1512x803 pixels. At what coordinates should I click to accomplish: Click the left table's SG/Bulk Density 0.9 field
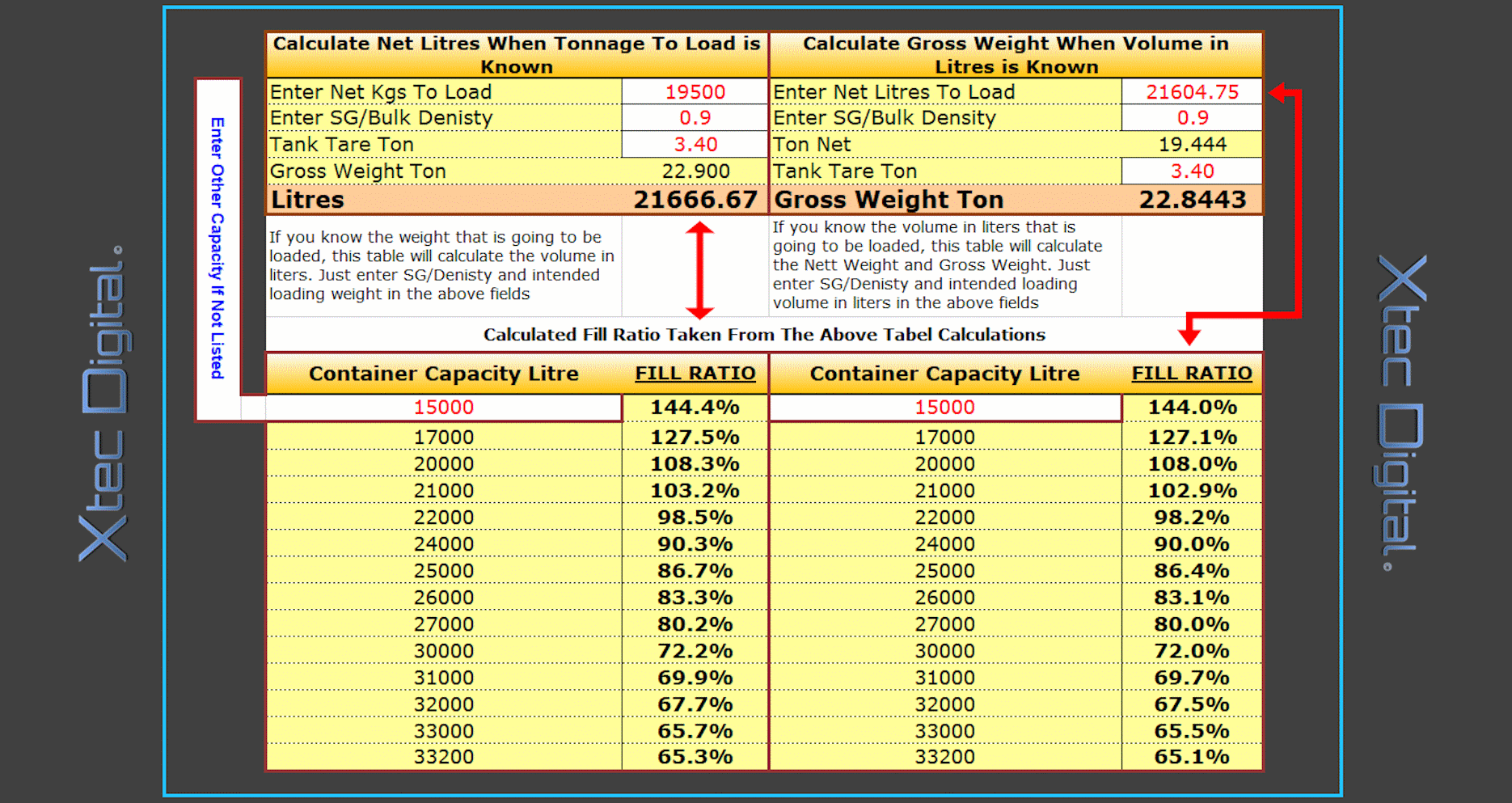click(x=695, y=118)
